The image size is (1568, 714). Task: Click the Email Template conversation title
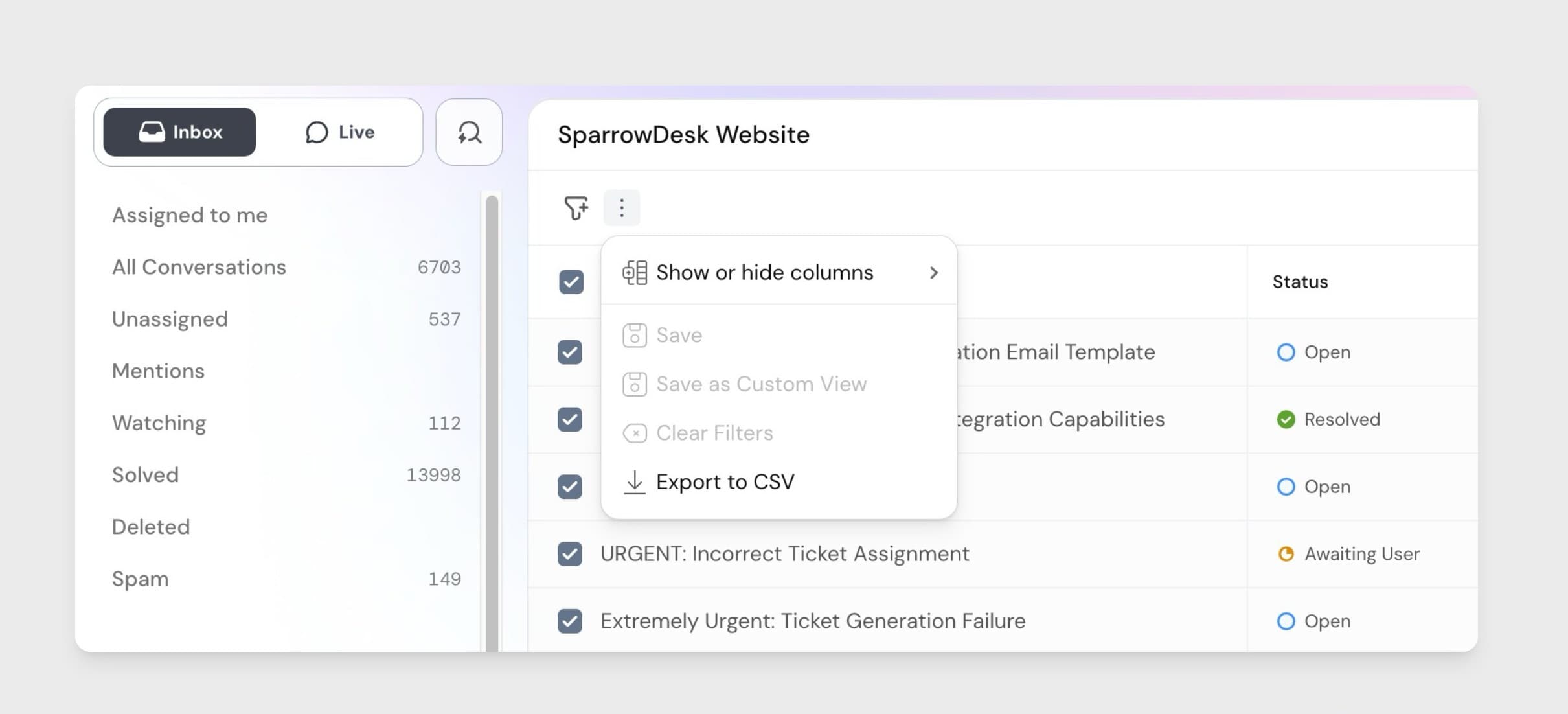click(x=1056, y=352)
